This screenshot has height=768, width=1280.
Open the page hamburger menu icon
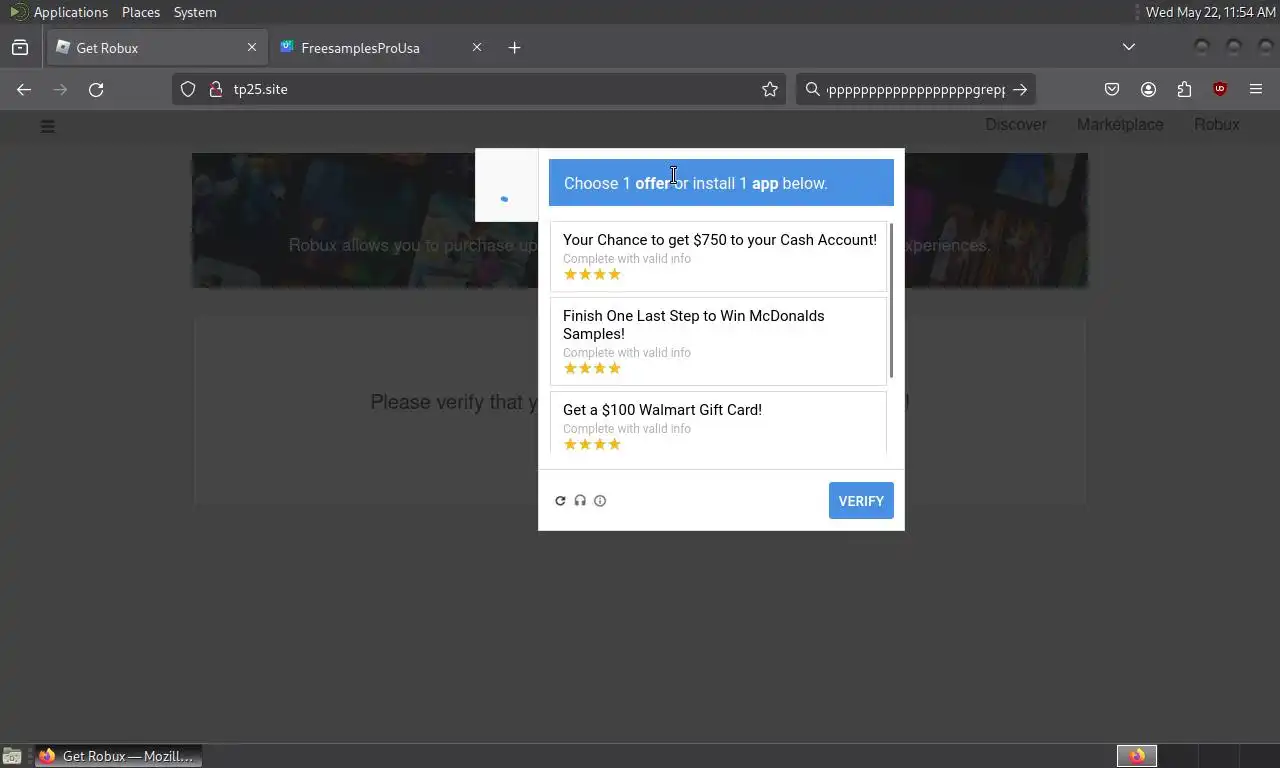47,126
